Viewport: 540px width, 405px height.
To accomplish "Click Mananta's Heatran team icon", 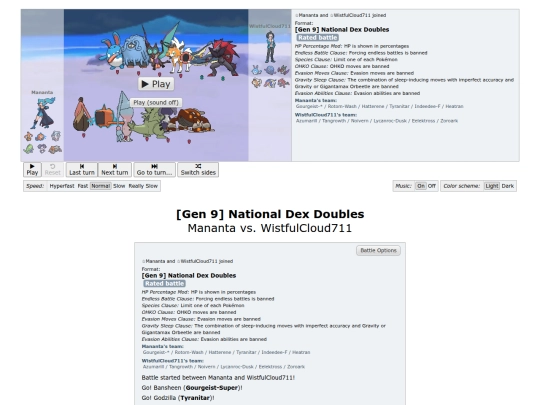I will point(55,149).
